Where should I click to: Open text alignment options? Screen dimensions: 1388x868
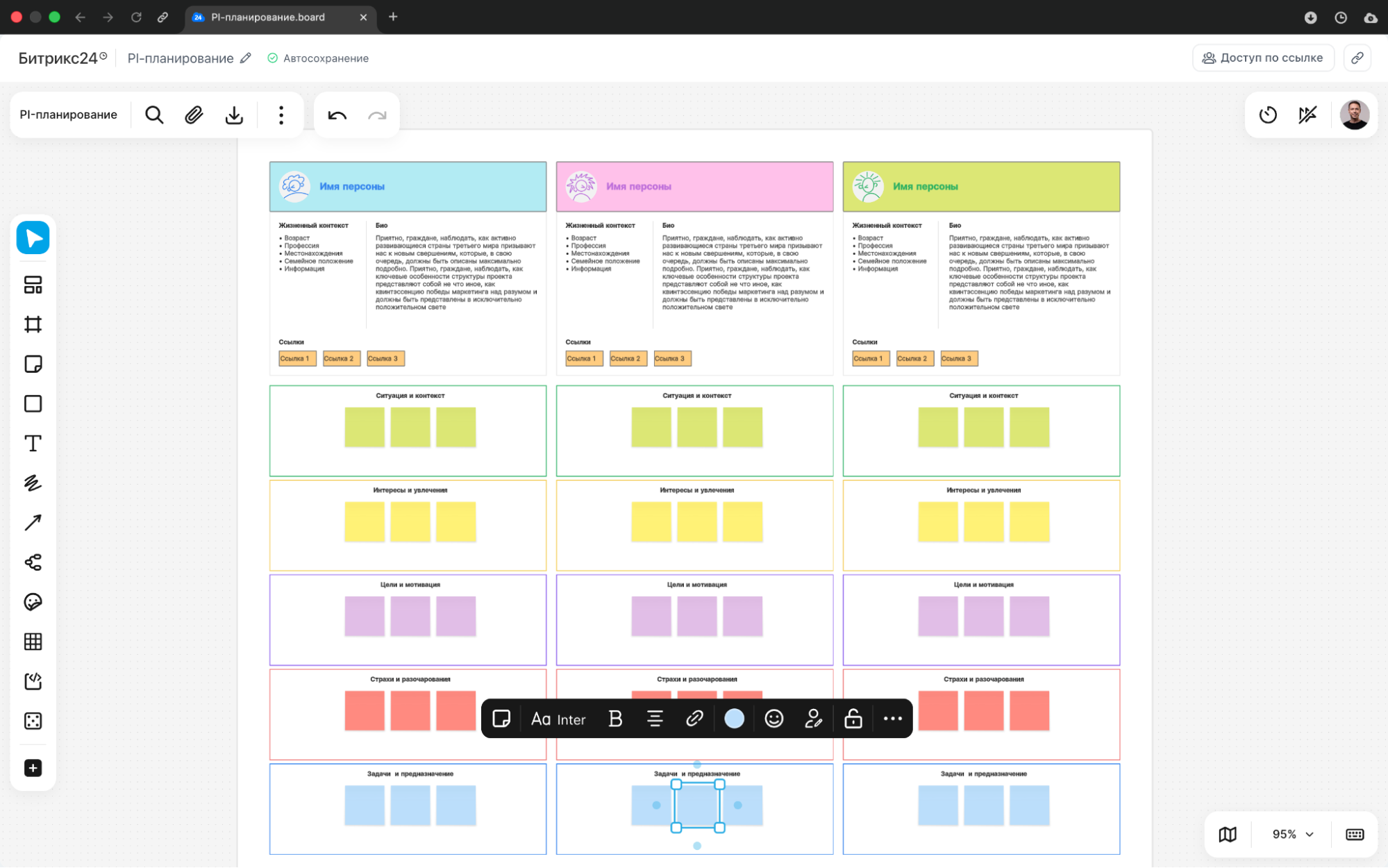tap(655, 719)
